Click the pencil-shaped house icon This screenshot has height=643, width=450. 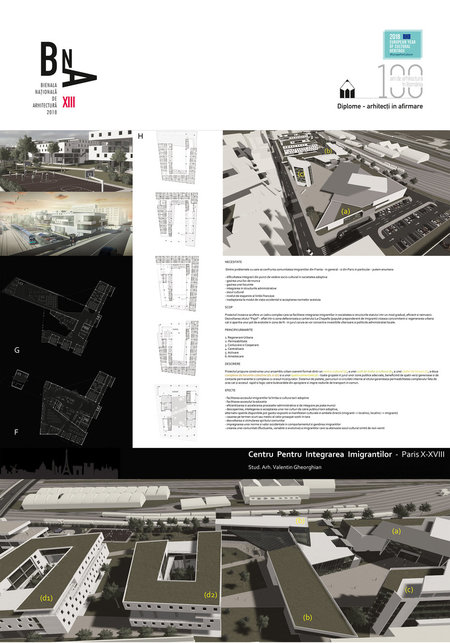(347, 89)
